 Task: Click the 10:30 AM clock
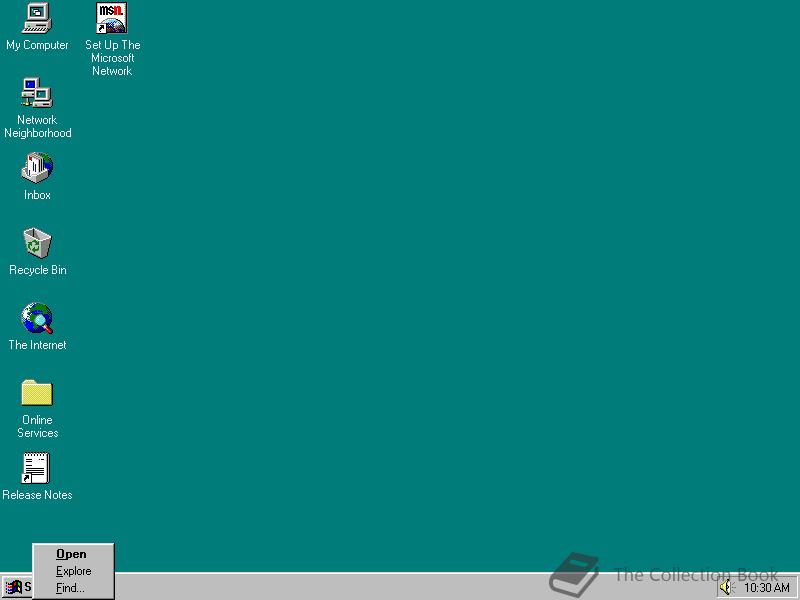[766, 588]
